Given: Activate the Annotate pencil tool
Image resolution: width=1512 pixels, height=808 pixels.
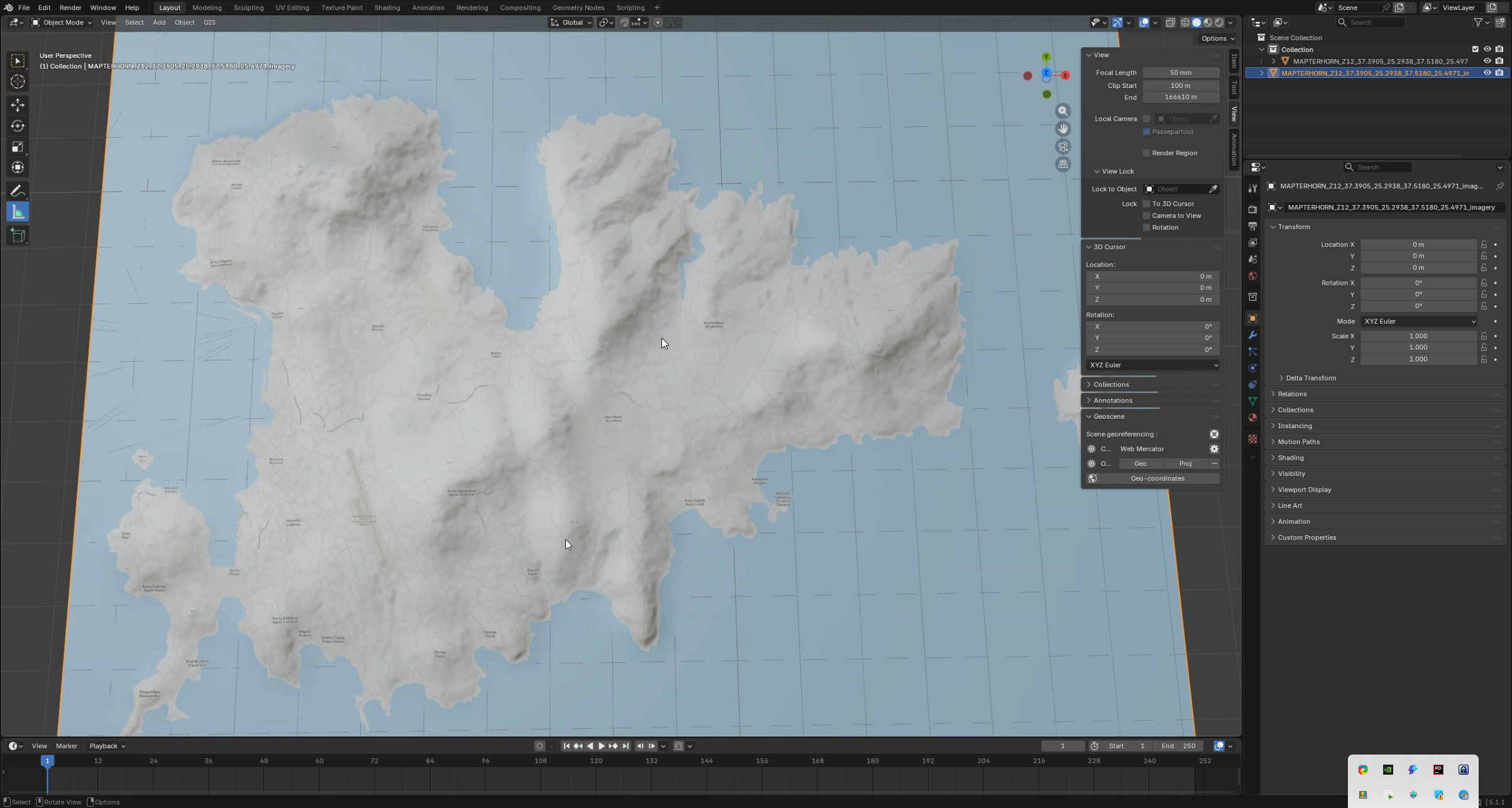Looking at the screenshot, I should [x=18, y=191].
